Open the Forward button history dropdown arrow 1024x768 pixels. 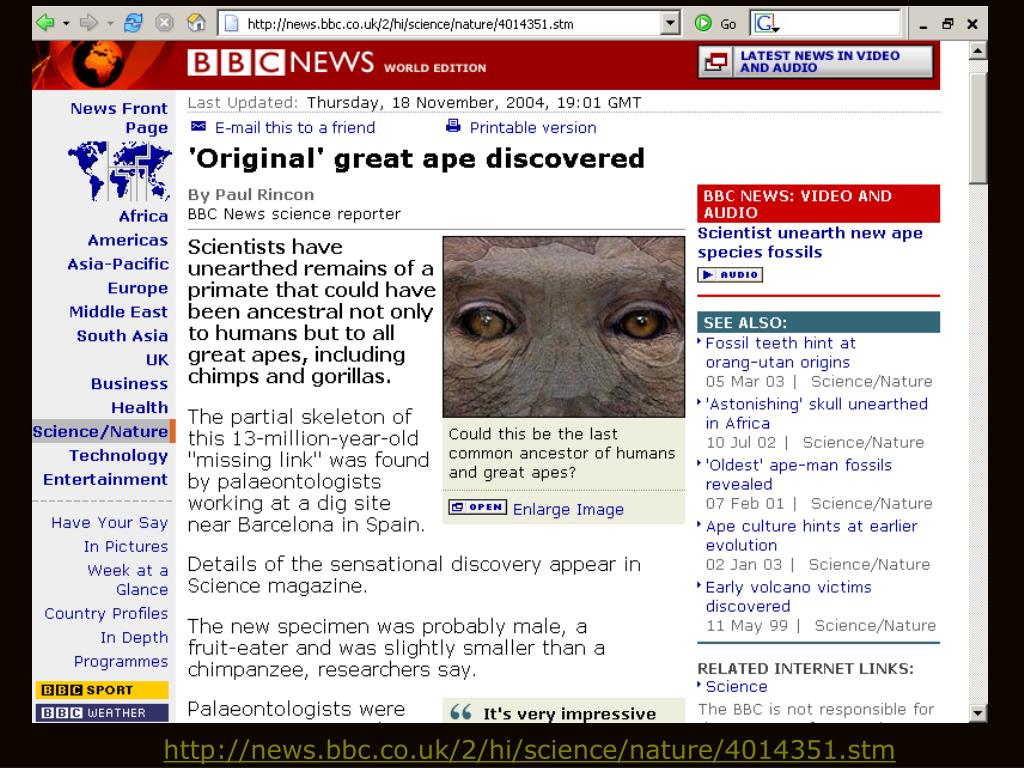coord(110,24)
